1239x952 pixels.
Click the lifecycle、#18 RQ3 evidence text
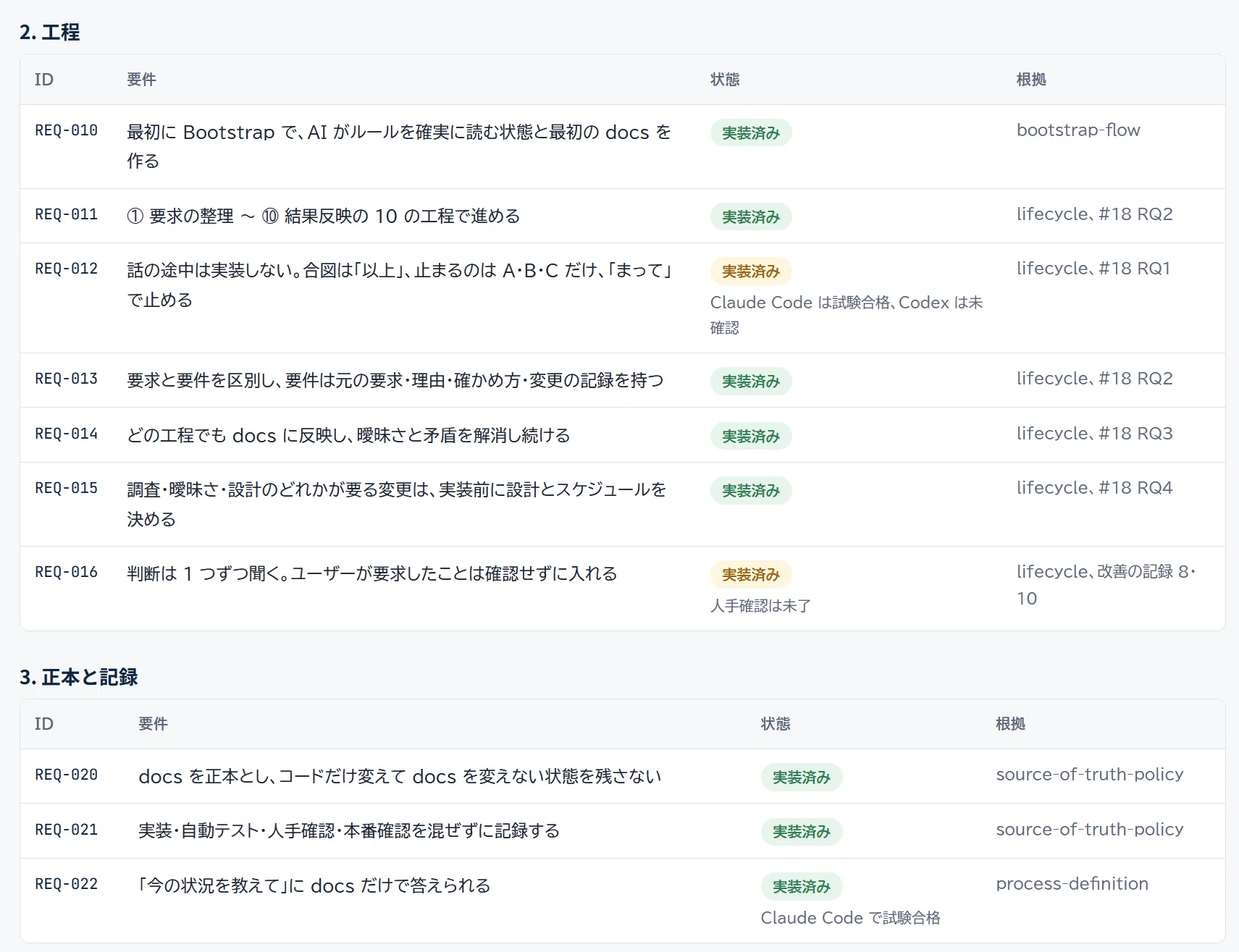coord(1094,434)
